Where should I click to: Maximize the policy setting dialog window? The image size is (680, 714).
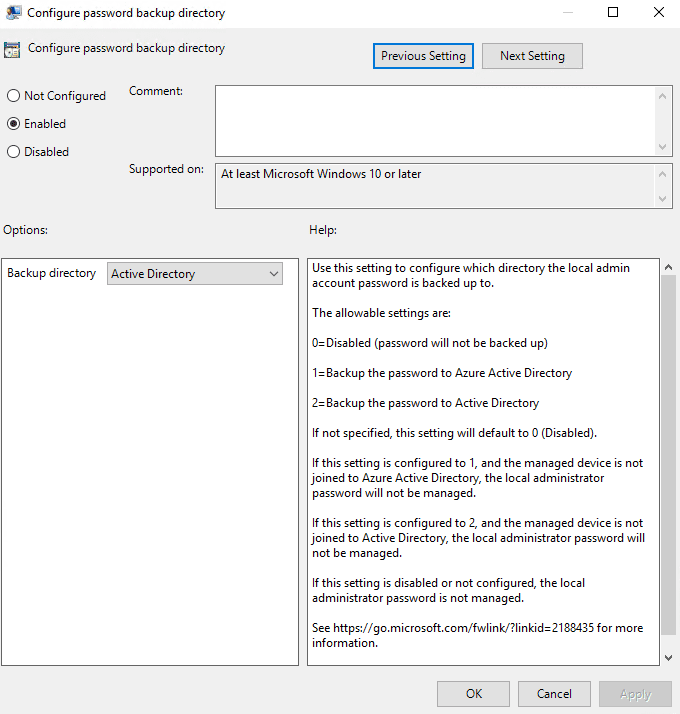point(613,13)
